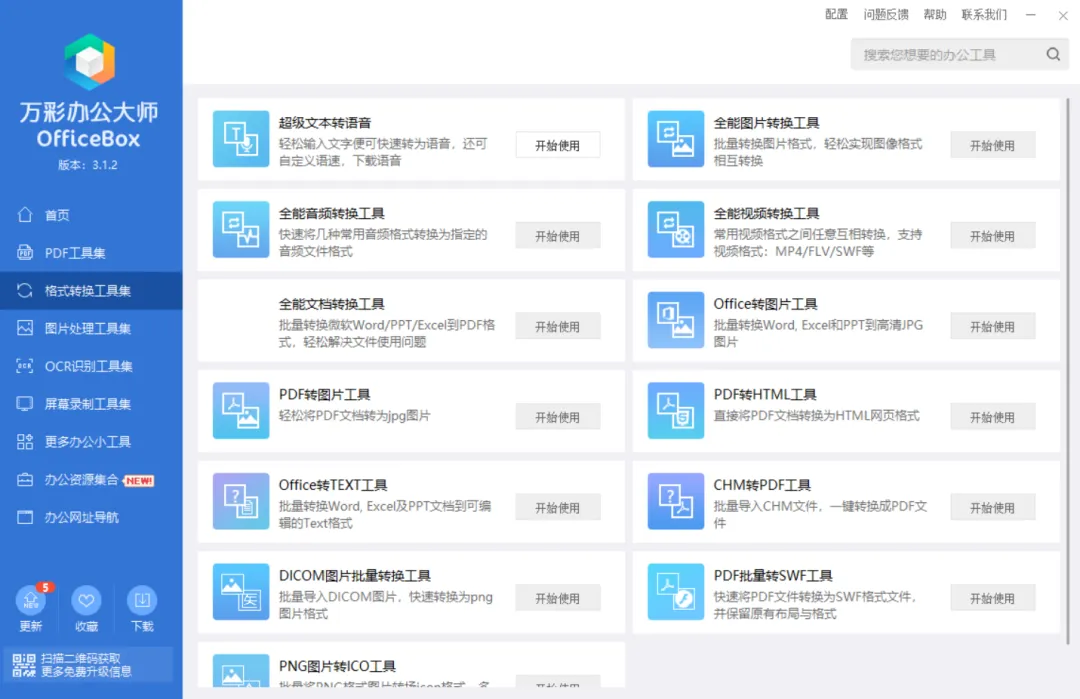Open the 帮助 help link
The image size is (1080, 699).
coord(935,14)
